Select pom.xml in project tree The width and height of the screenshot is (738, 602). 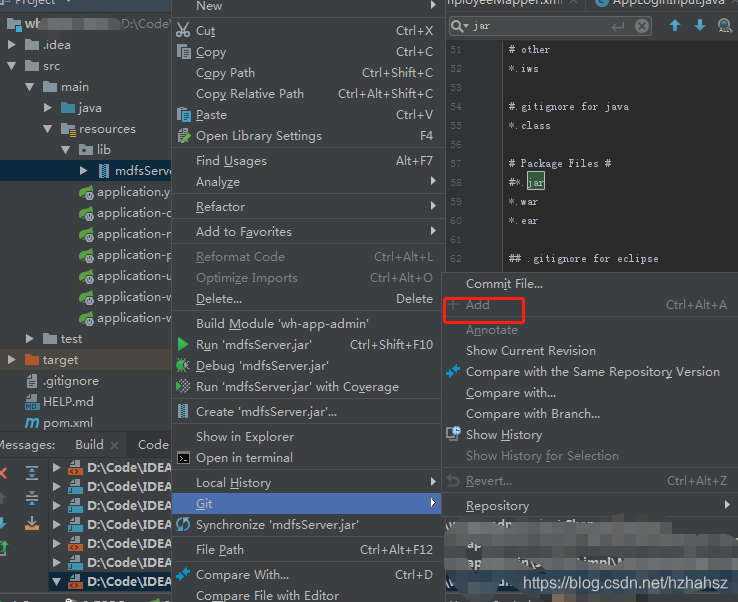(68, 423)
